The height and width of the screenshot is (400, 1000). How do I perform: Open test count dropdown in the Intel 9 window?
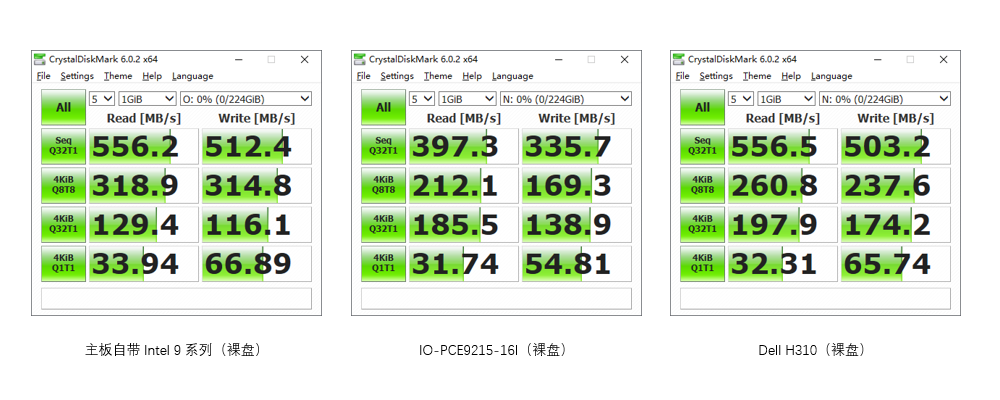click(101, 99)
